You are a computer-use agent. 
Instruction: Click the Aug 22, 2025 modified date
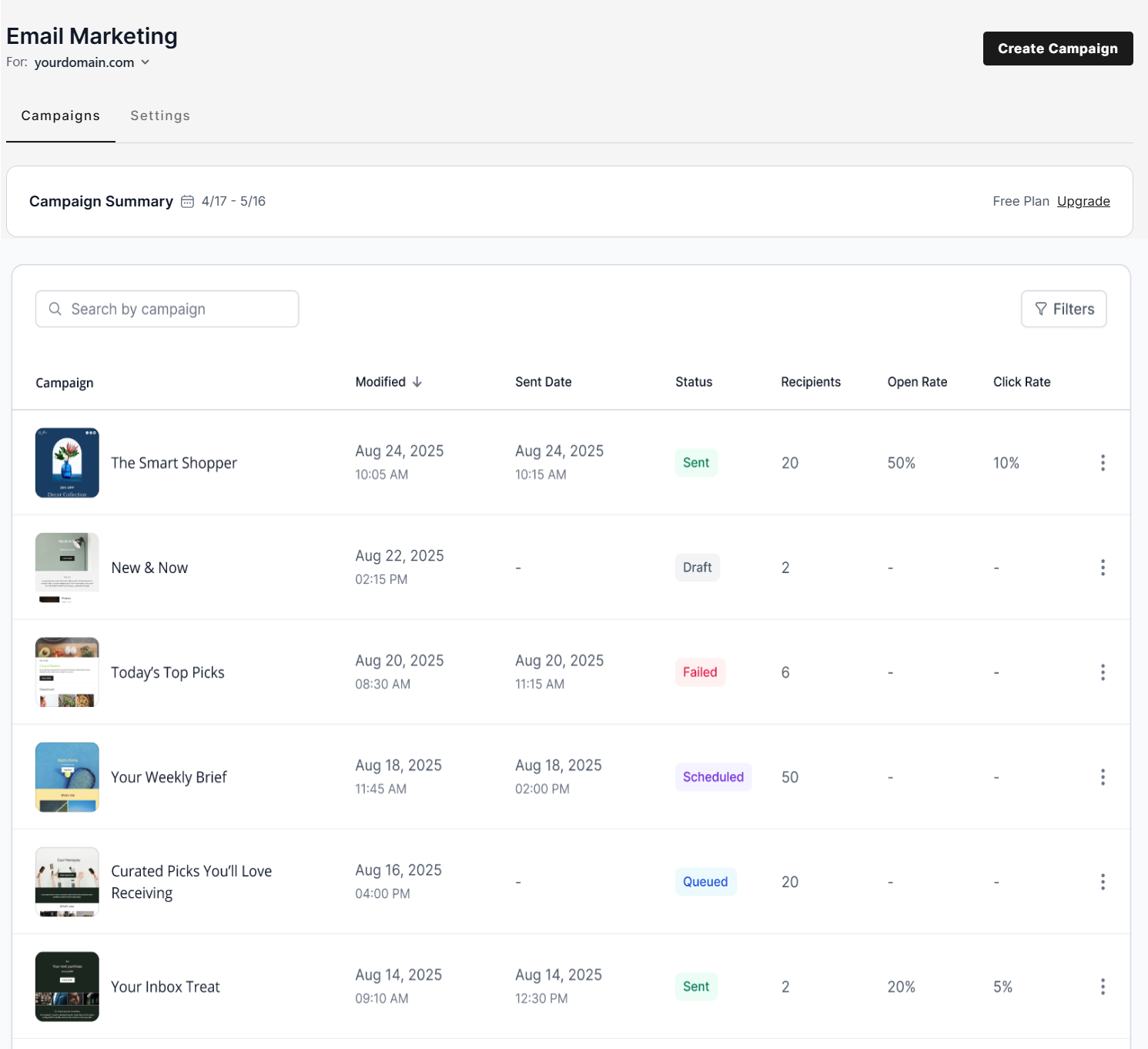(400, 556)
